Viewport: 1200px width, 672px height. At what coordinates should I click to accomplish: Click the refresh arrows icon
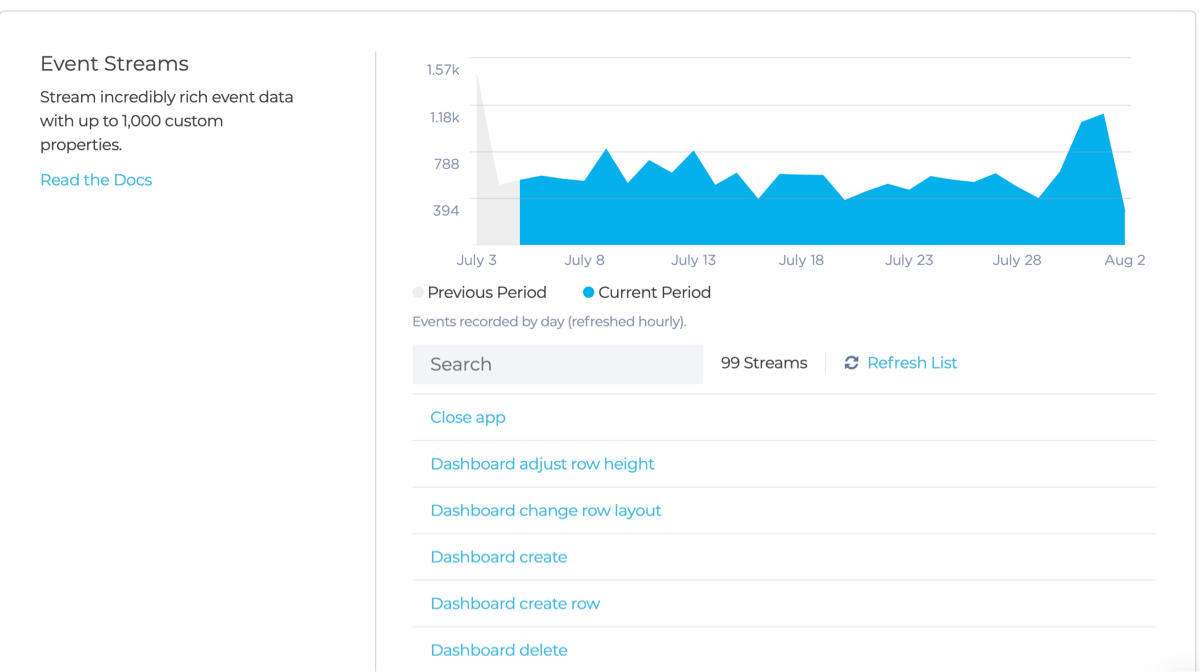click(851, 363)
